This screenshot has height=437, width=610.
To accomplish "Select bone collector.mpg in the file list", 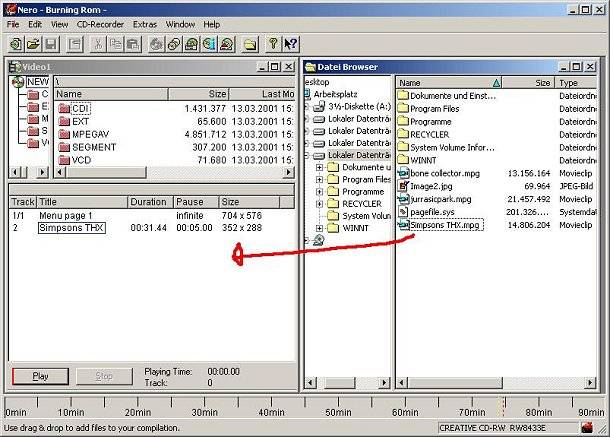I will pyautogui.click(x=445, y=173).
